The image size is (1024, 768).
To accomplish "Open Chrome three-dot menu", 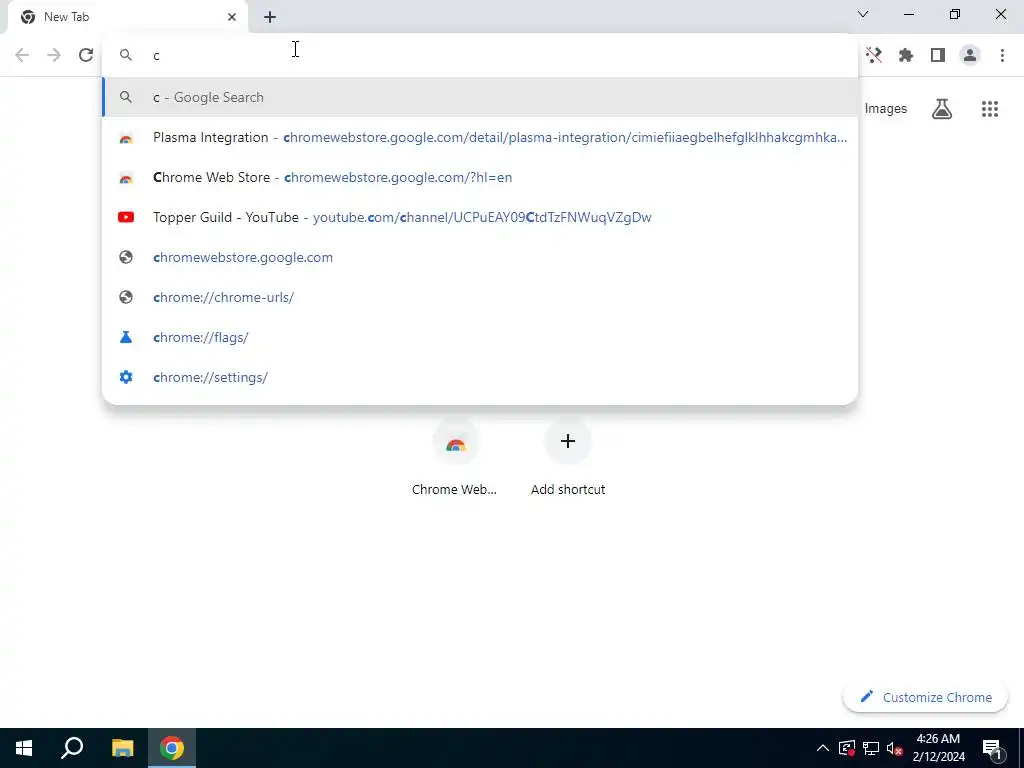I will (1002, 55).
